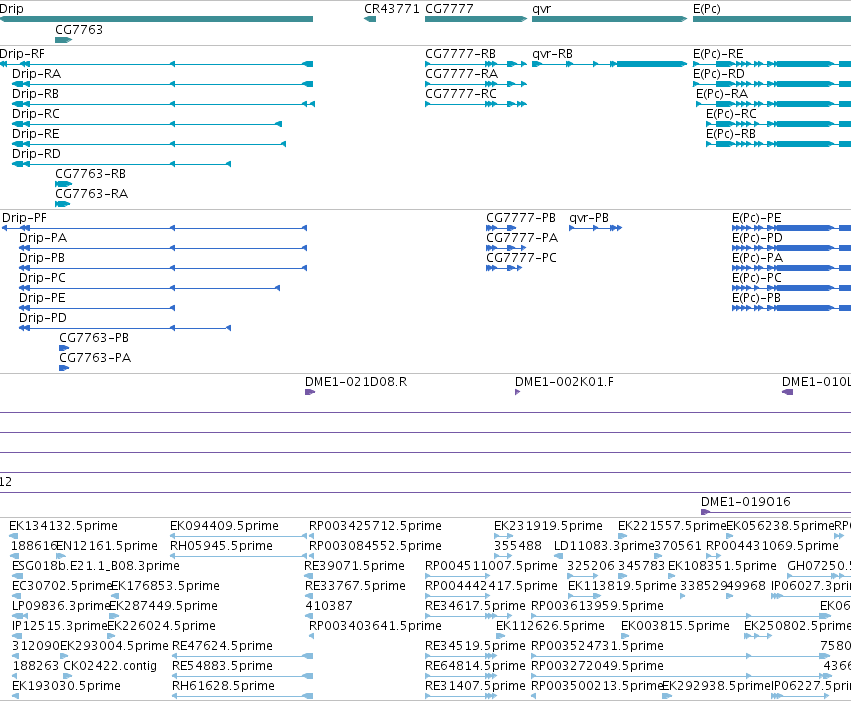Click the Drip-RA transcript label
This screenshot has height=701, width=851.
[x=36, y=74]
